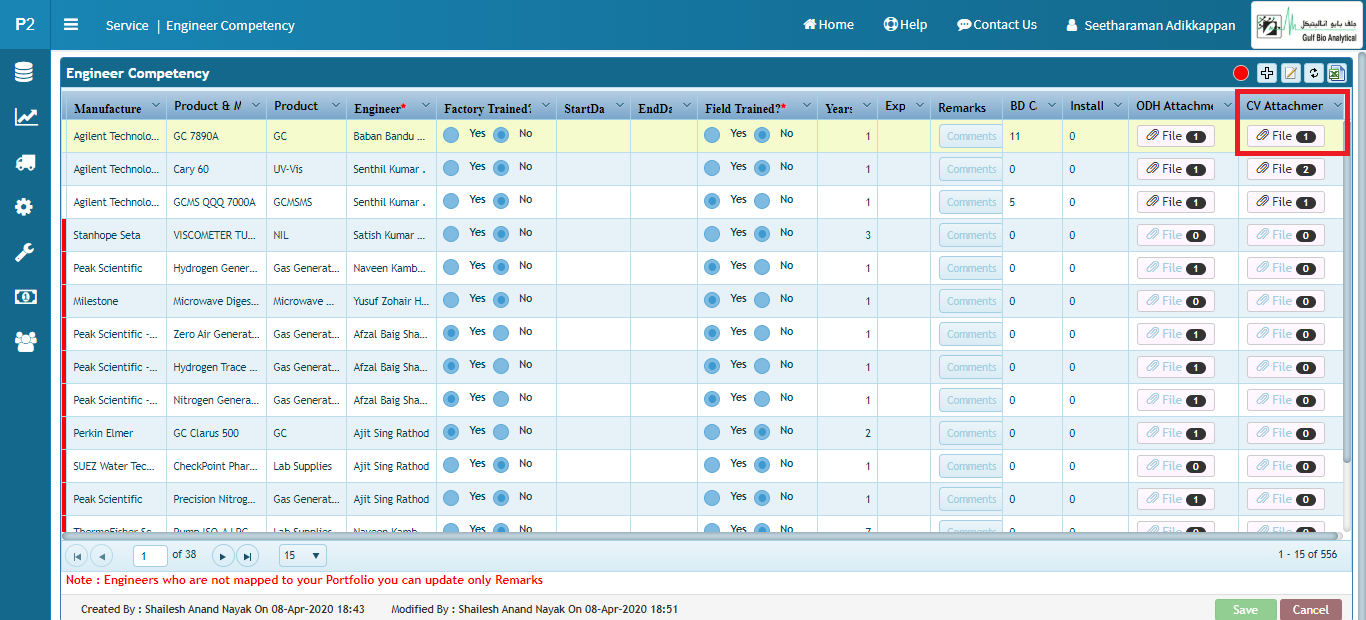Viewport: 1366px width, 620px height.
Task: Open Comments for Milestone row
Action: (971, 301)
